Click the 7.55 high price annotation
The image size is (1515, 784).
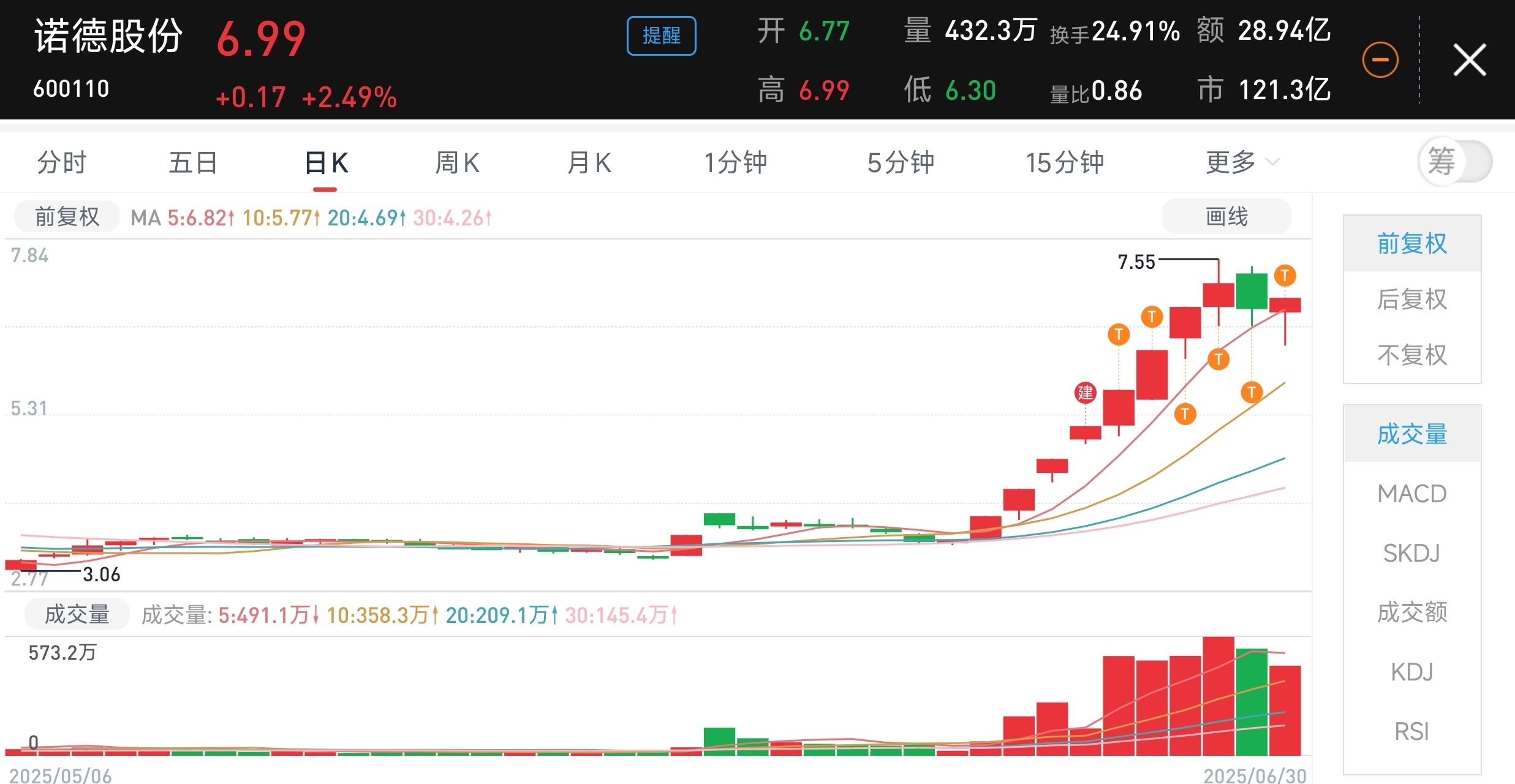tap(1136, 262)
